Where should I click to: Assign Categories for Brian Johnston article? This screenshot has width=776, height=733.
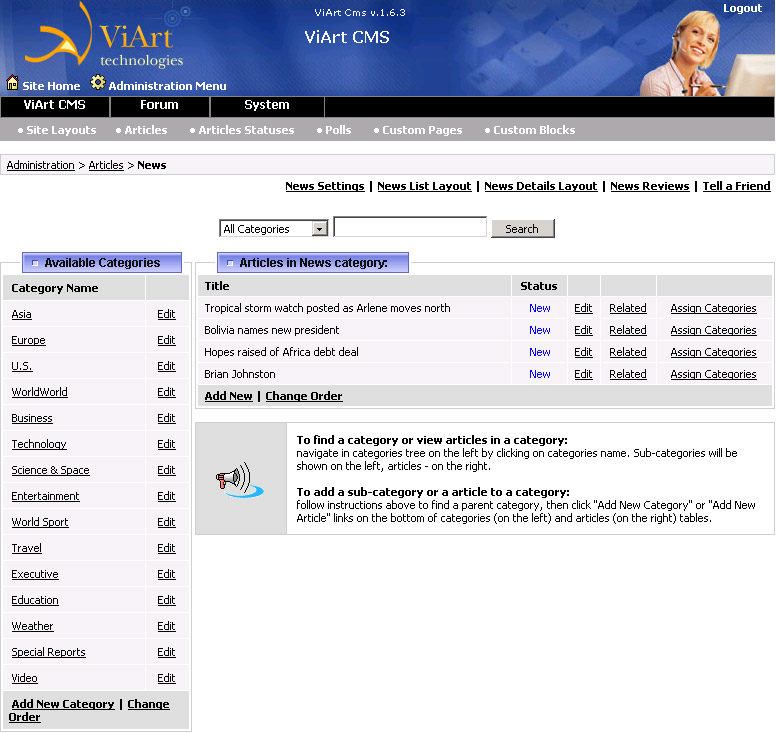[x=713, y=374]
